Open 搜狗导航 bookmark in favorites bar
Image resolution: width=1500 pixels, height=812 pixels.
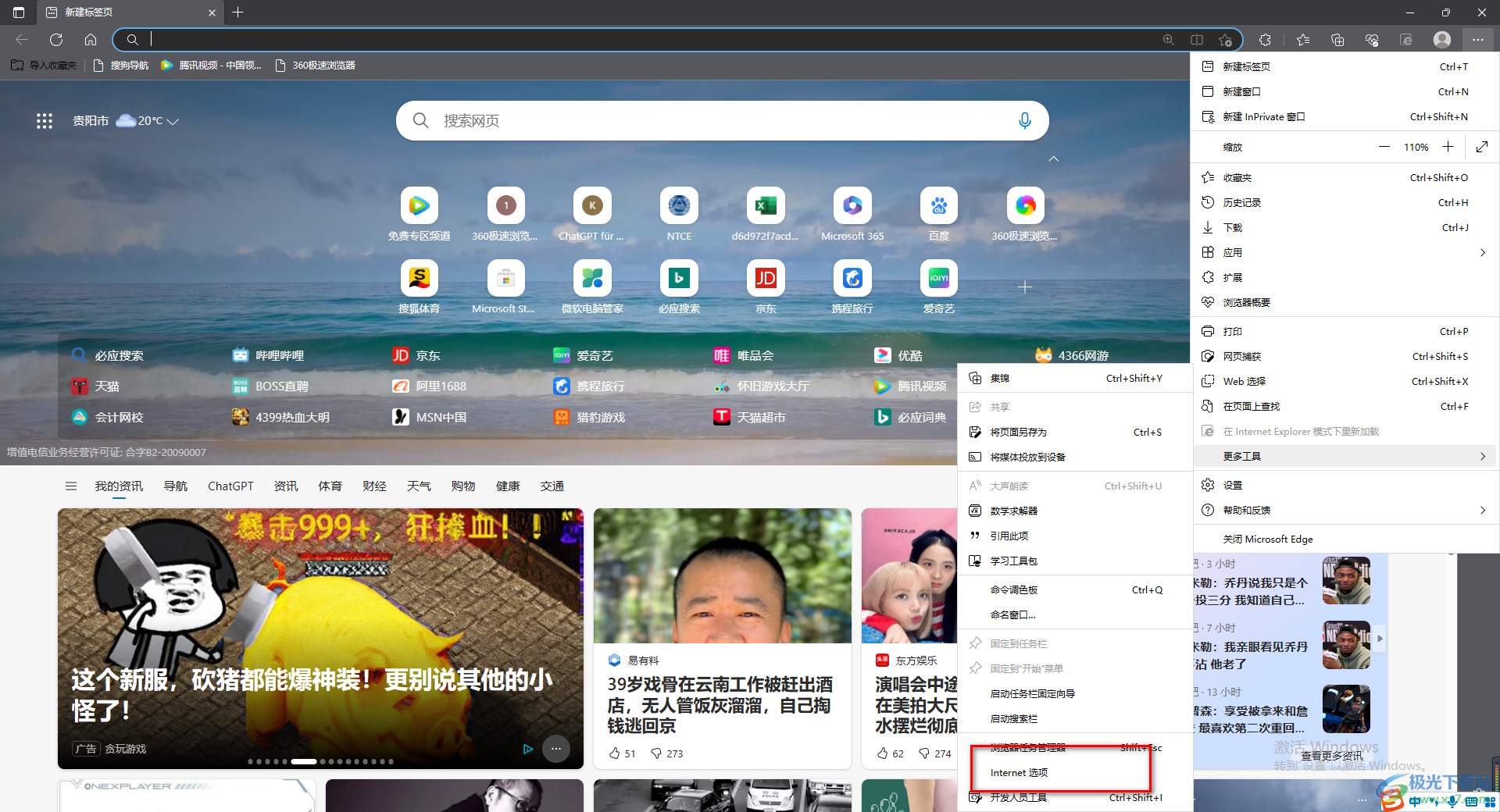click(x=120, y=66)
